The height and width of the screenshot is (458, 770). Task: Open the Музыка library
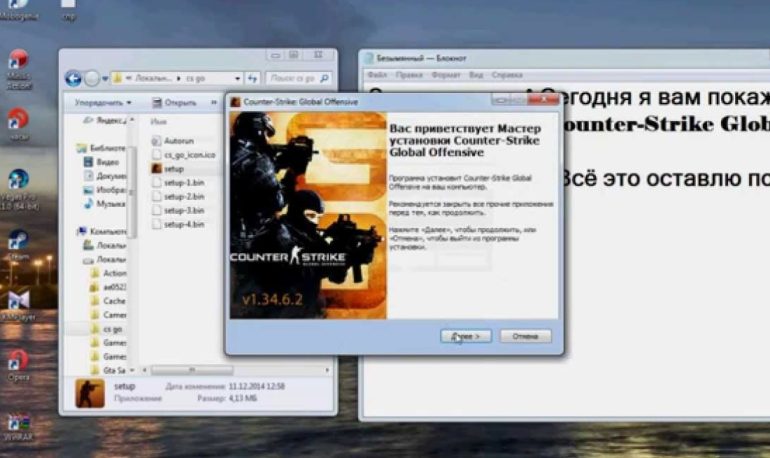[104, 204]
